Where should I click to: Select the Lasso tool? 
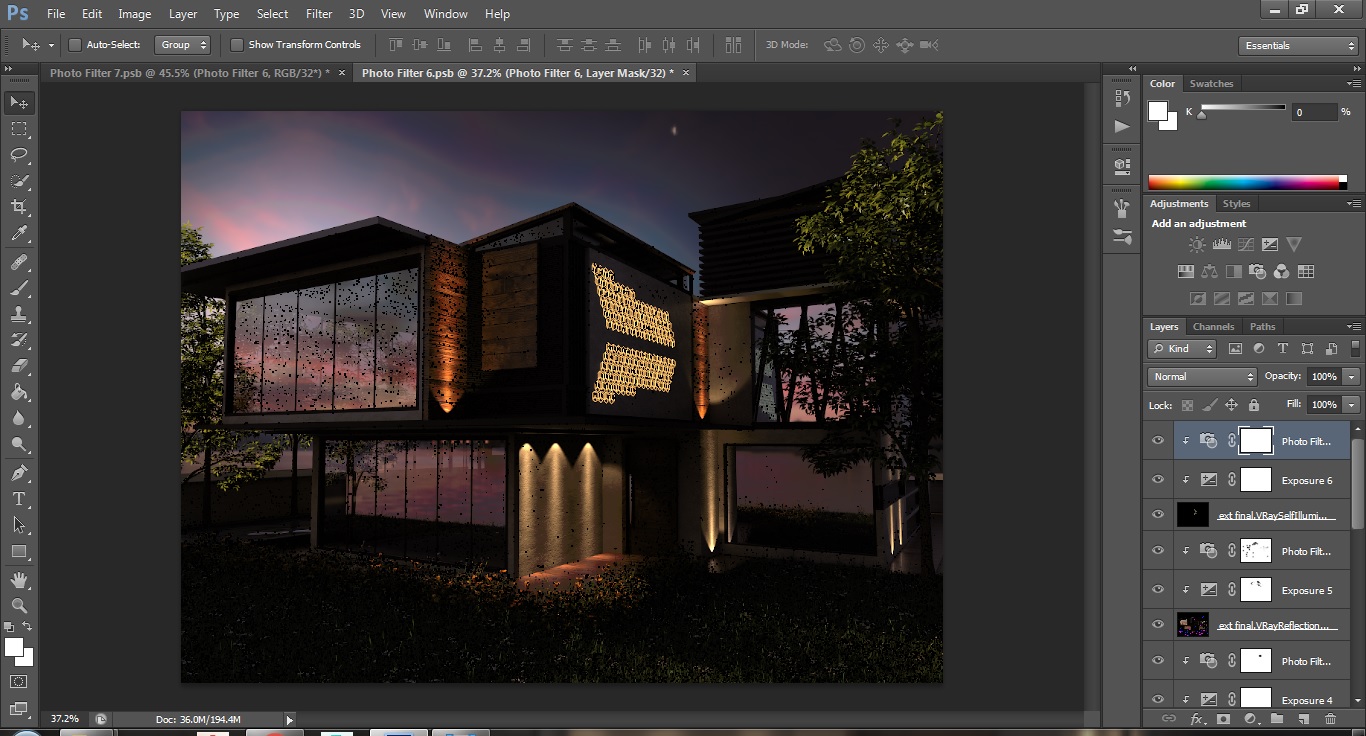point(19,154)
